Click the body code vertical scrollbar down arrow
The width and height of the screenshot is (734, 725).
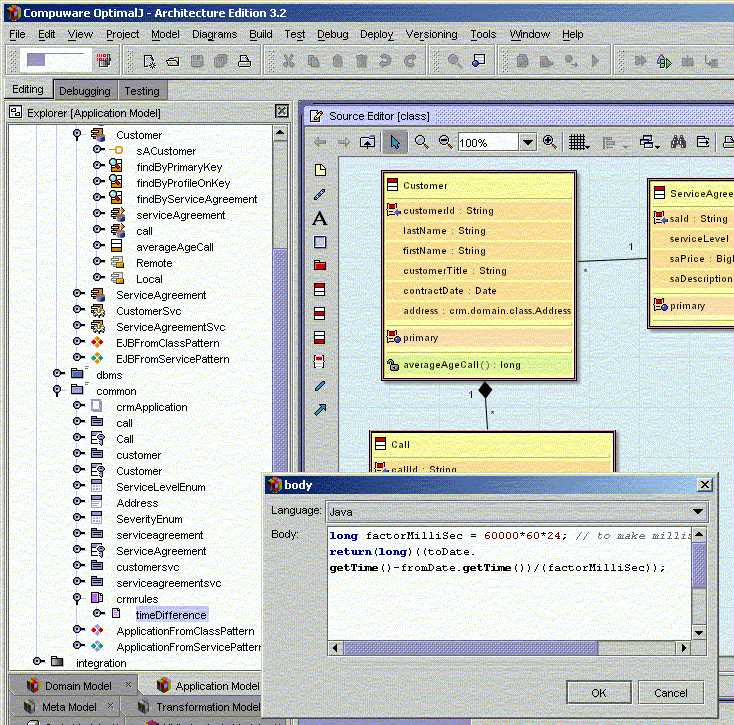(x=698, y=632)
